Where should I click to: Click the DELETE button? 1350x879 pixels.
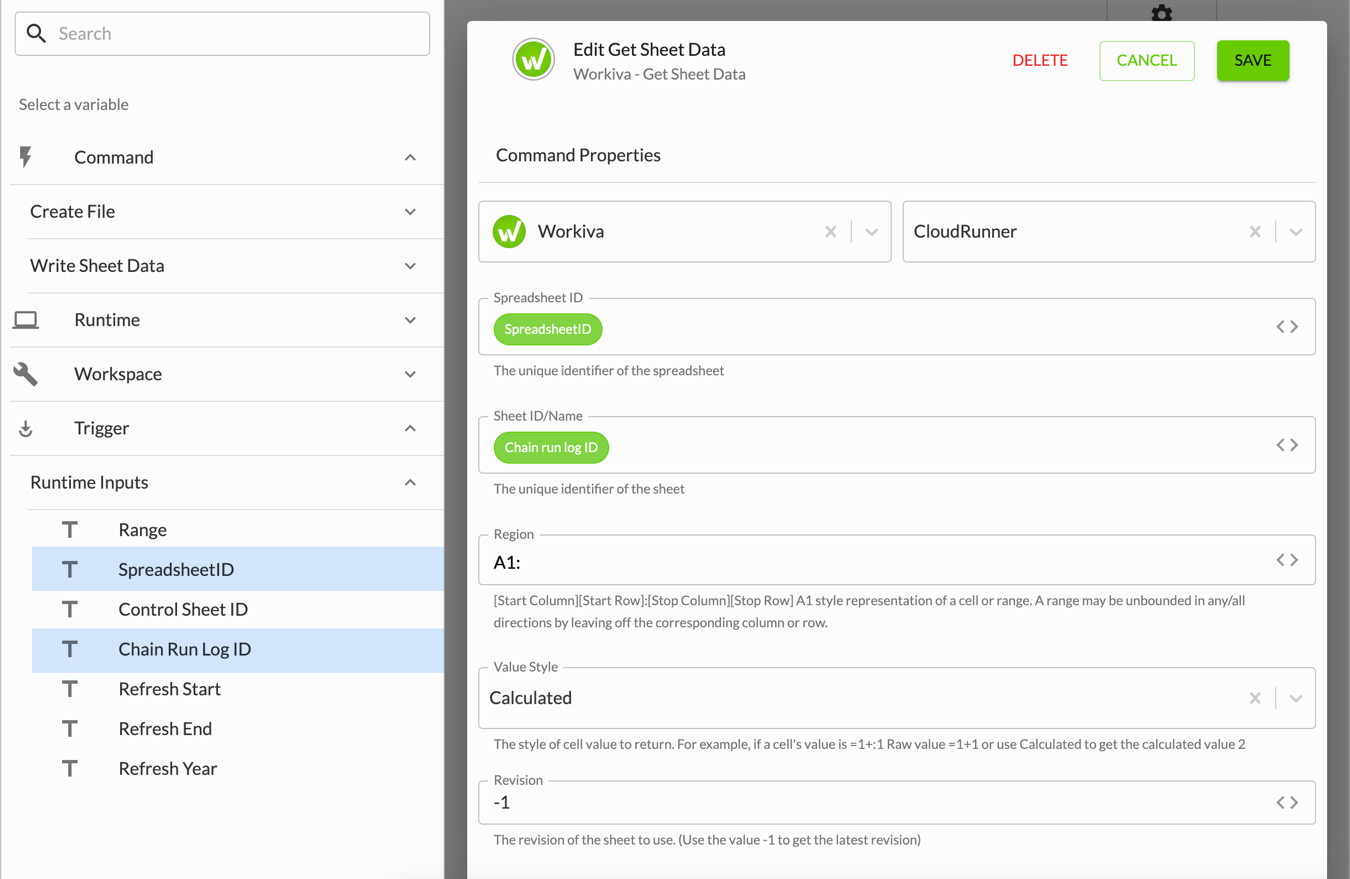click(1040, 61)
